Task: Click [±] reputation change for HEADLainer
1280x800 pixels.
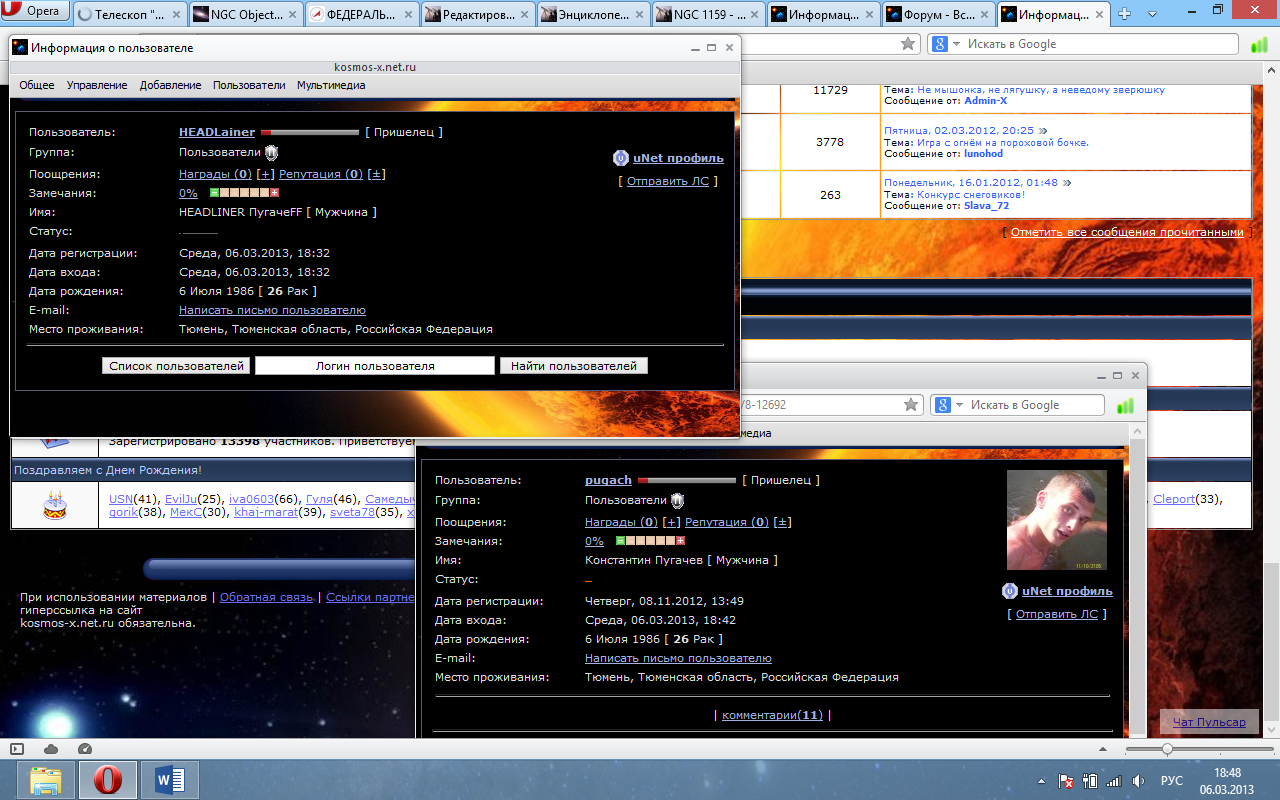Action: pos(376,174)
